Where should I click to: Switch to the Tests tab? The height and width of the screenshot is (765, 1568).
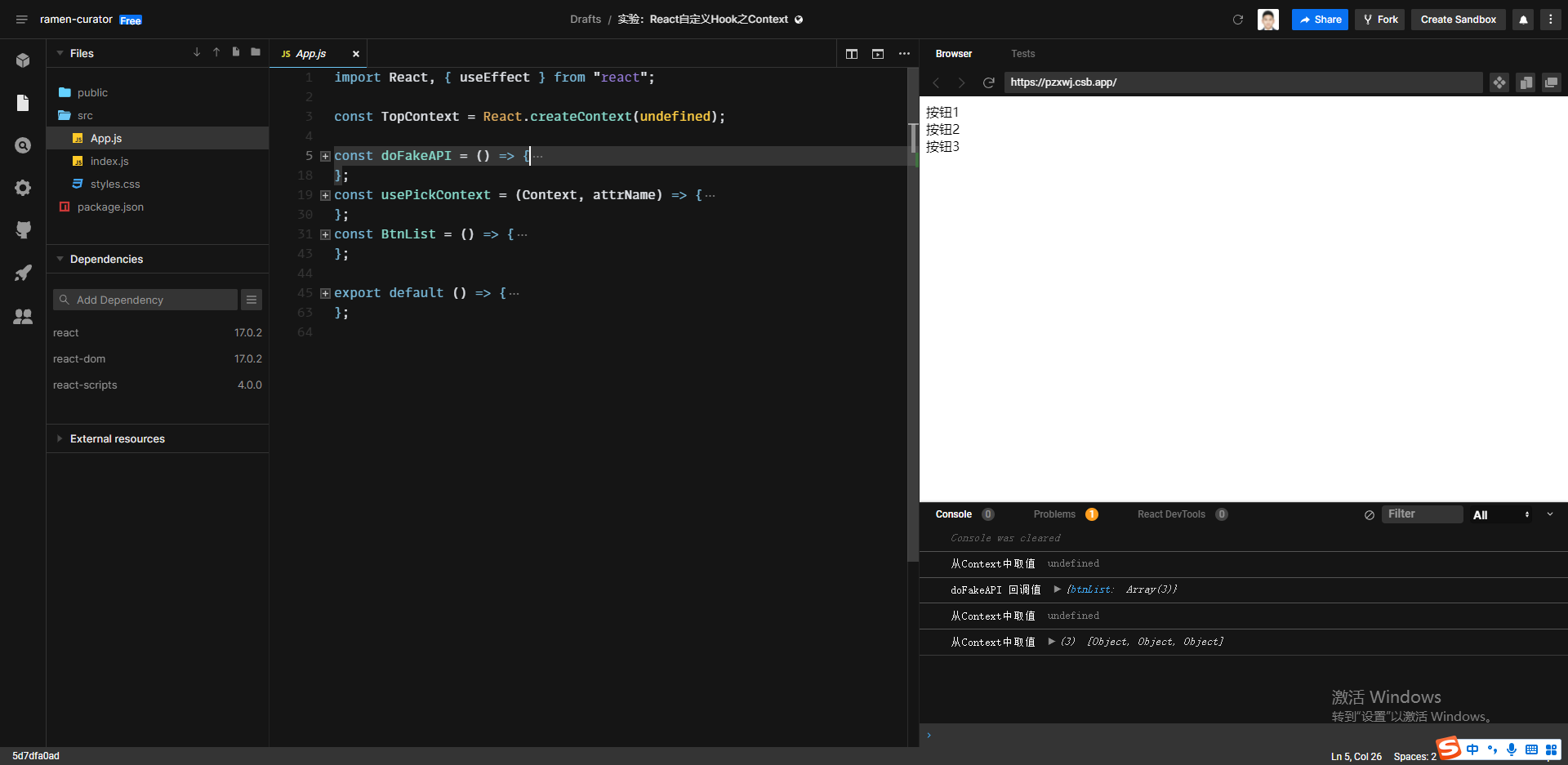(1022, 53)
